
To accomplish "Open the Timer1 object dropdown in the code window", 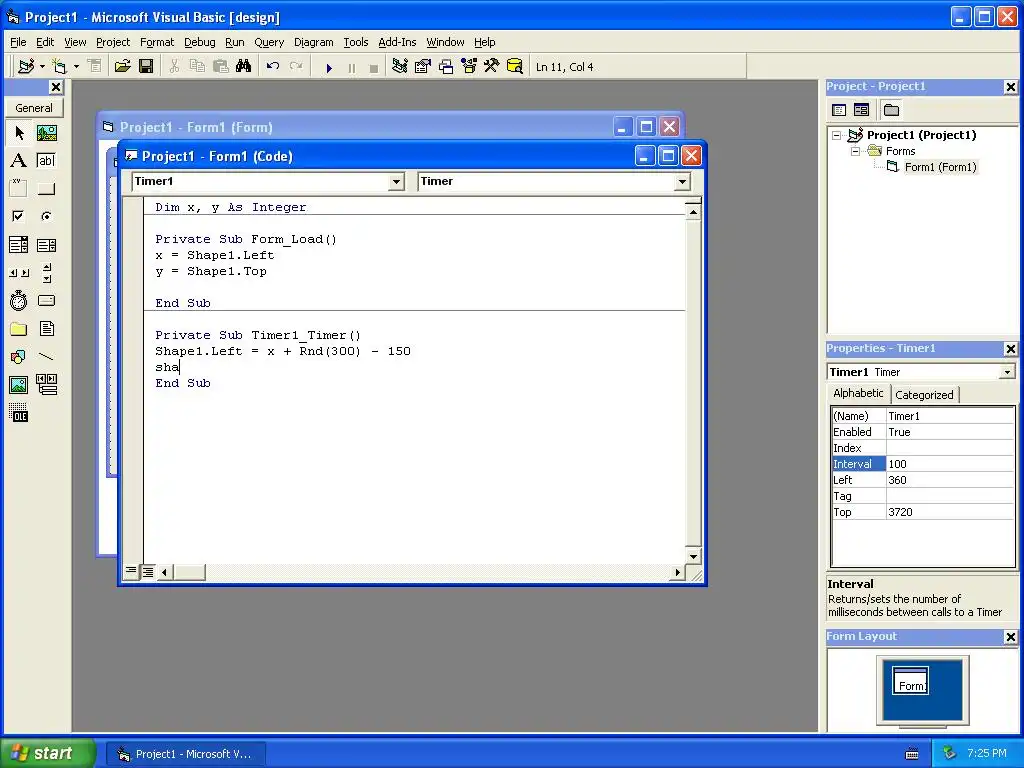I will (x=396, y=182).
